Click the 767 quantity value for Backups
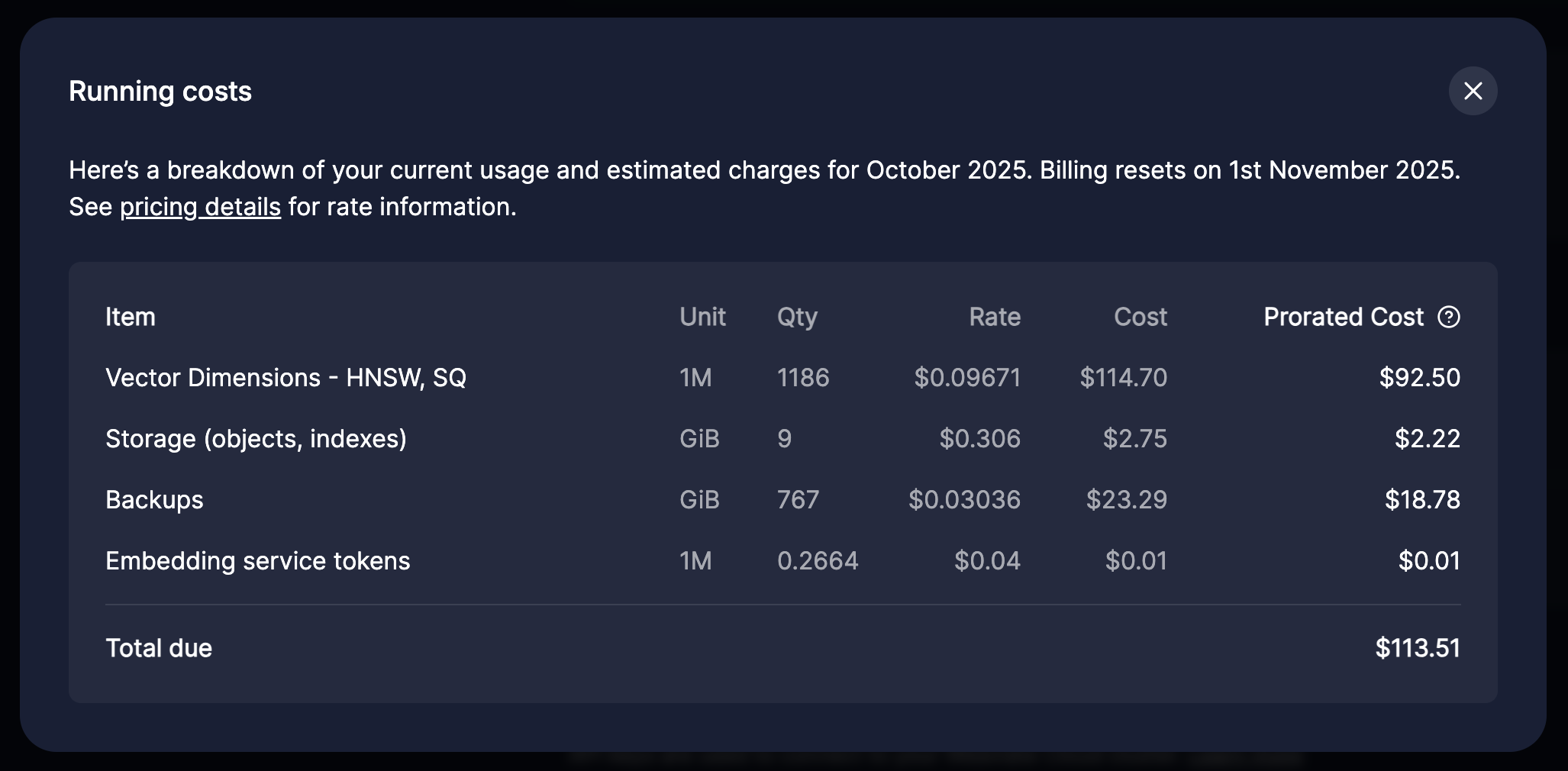Screen dimensions: 1568x771 [x=798, y=499]
